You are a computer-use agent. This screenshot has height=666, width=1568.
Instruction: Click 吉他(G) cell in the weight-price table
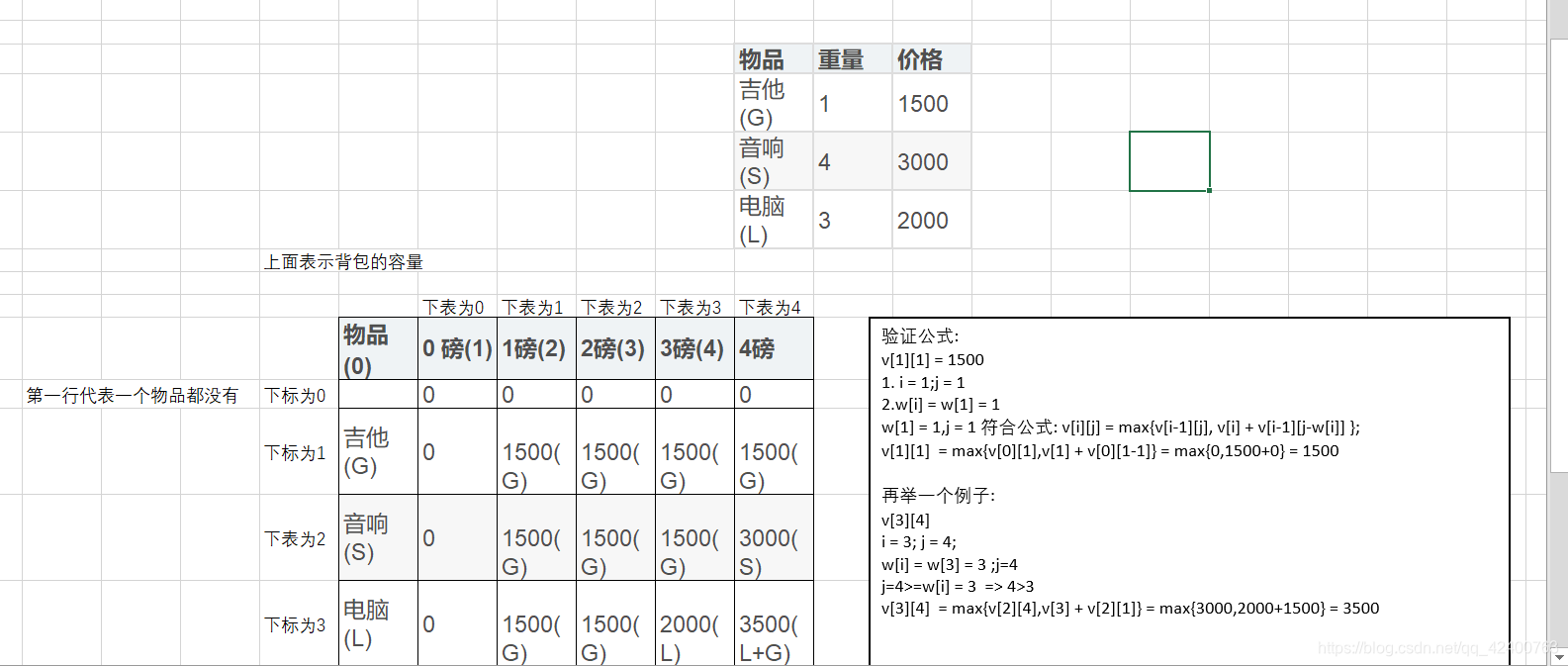tap(774, 103)
